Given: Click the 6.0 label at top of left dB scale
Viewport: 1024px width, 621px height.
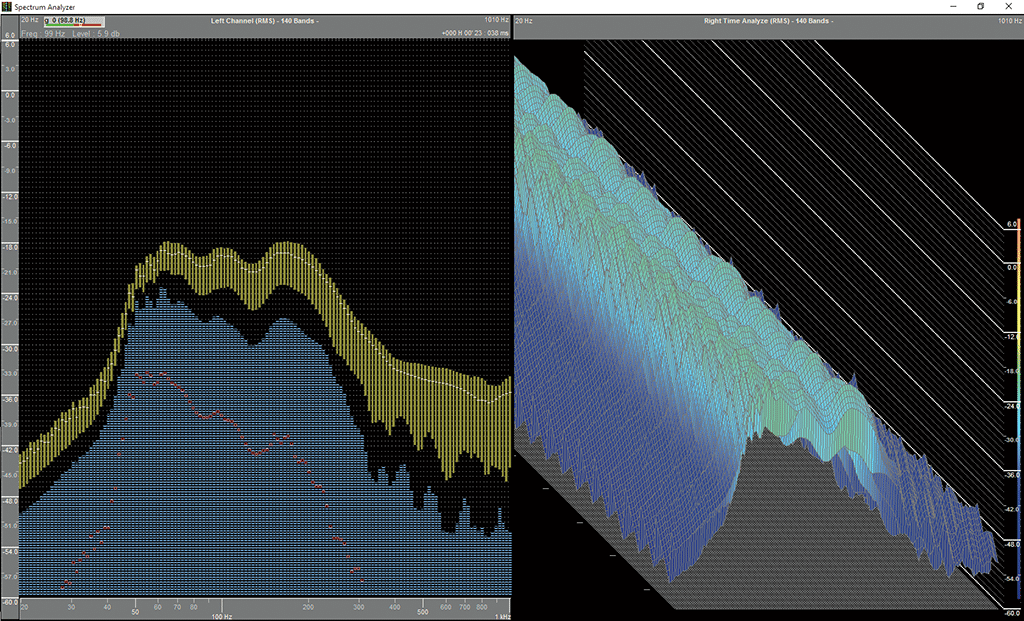Looking at the screenshot, I should (9, 36).
